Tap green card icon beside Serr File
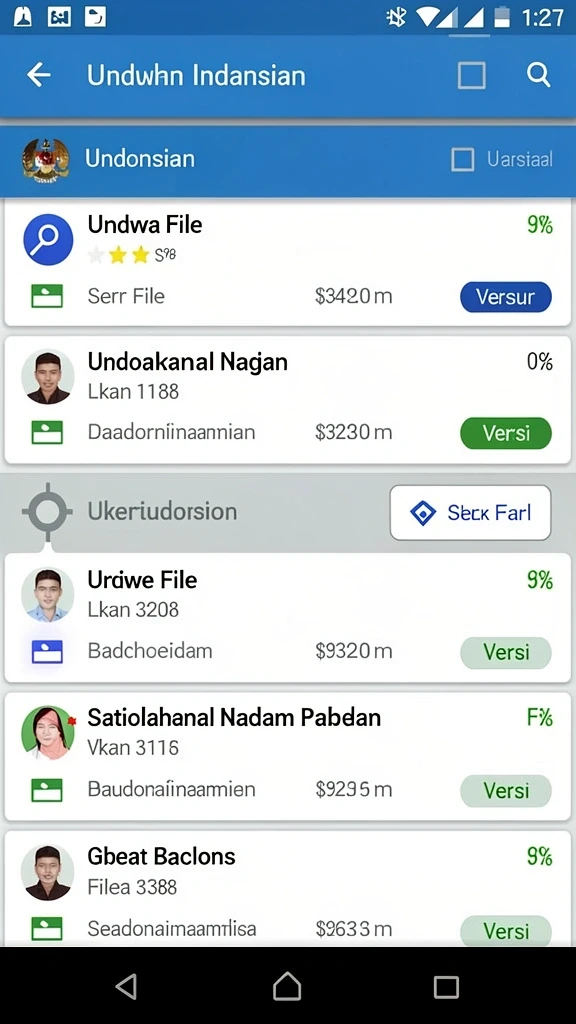 (x=47, y=296)
